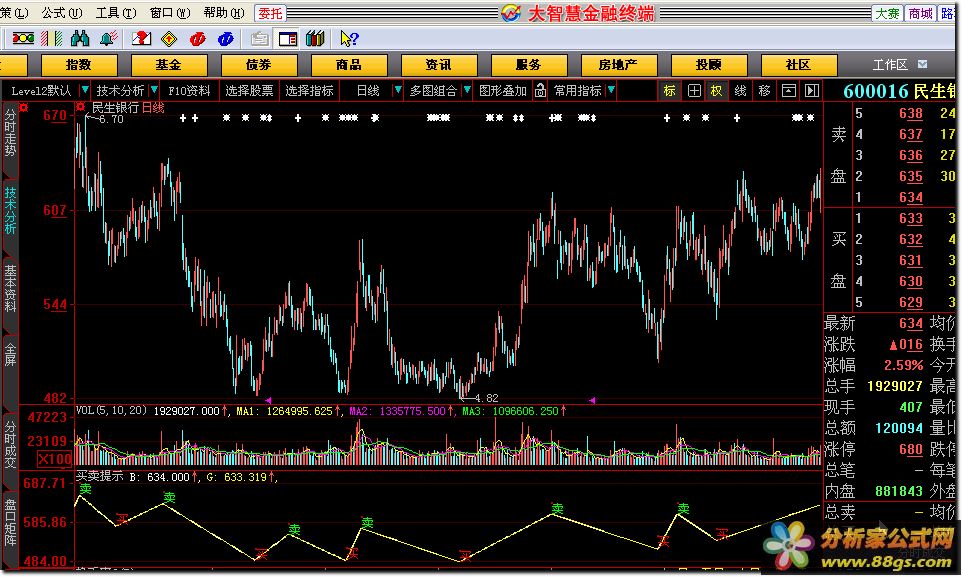The height and width of the screenshot is (577, 963).
Task: Open the 帮助(H) menu
Action: [x=224, y=13]
